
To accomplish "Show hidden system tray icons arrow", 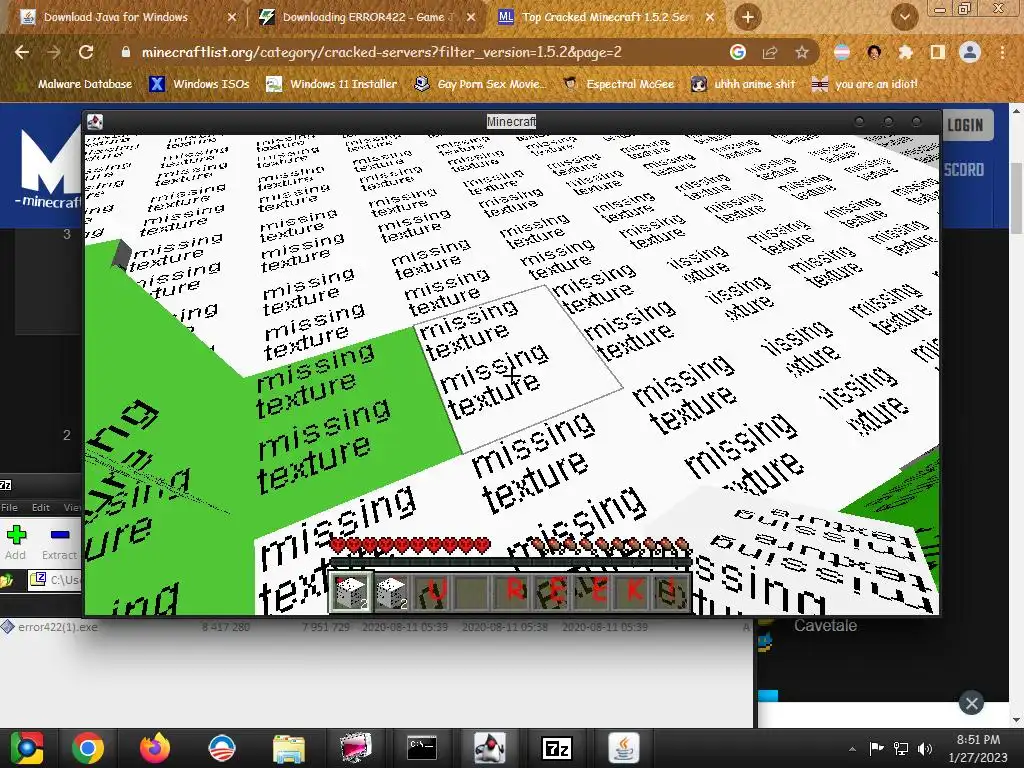I will (x=852, y=749).
